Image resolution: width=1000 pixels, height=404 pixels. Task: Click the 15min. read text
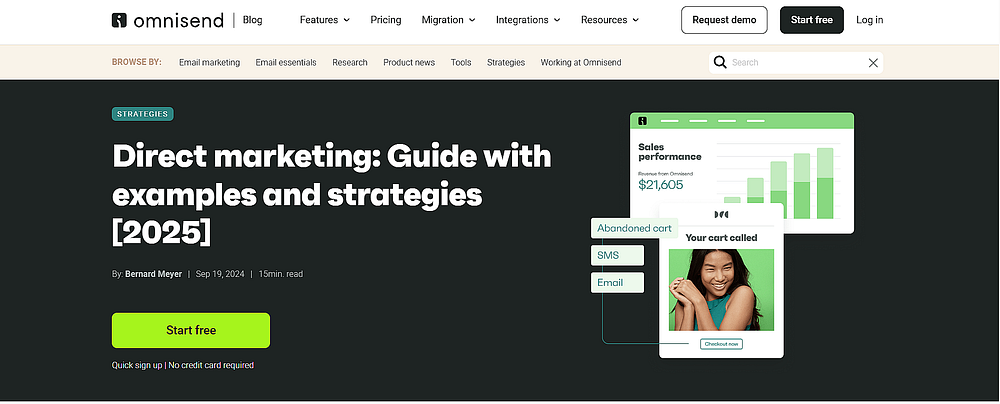pos(281,274)
